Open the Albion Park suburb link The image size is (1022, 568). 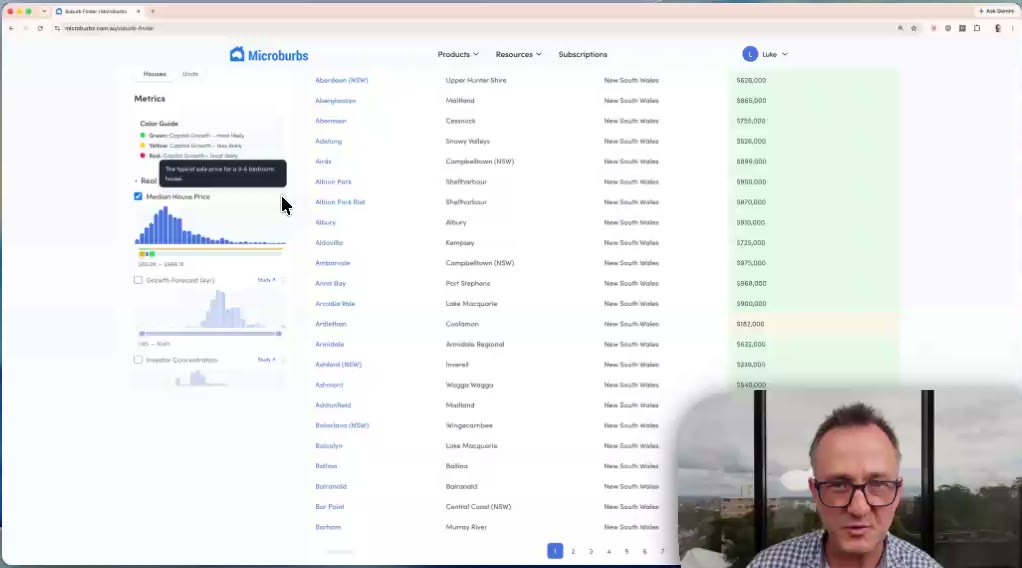pyautogui.click(x=333, y=181)
